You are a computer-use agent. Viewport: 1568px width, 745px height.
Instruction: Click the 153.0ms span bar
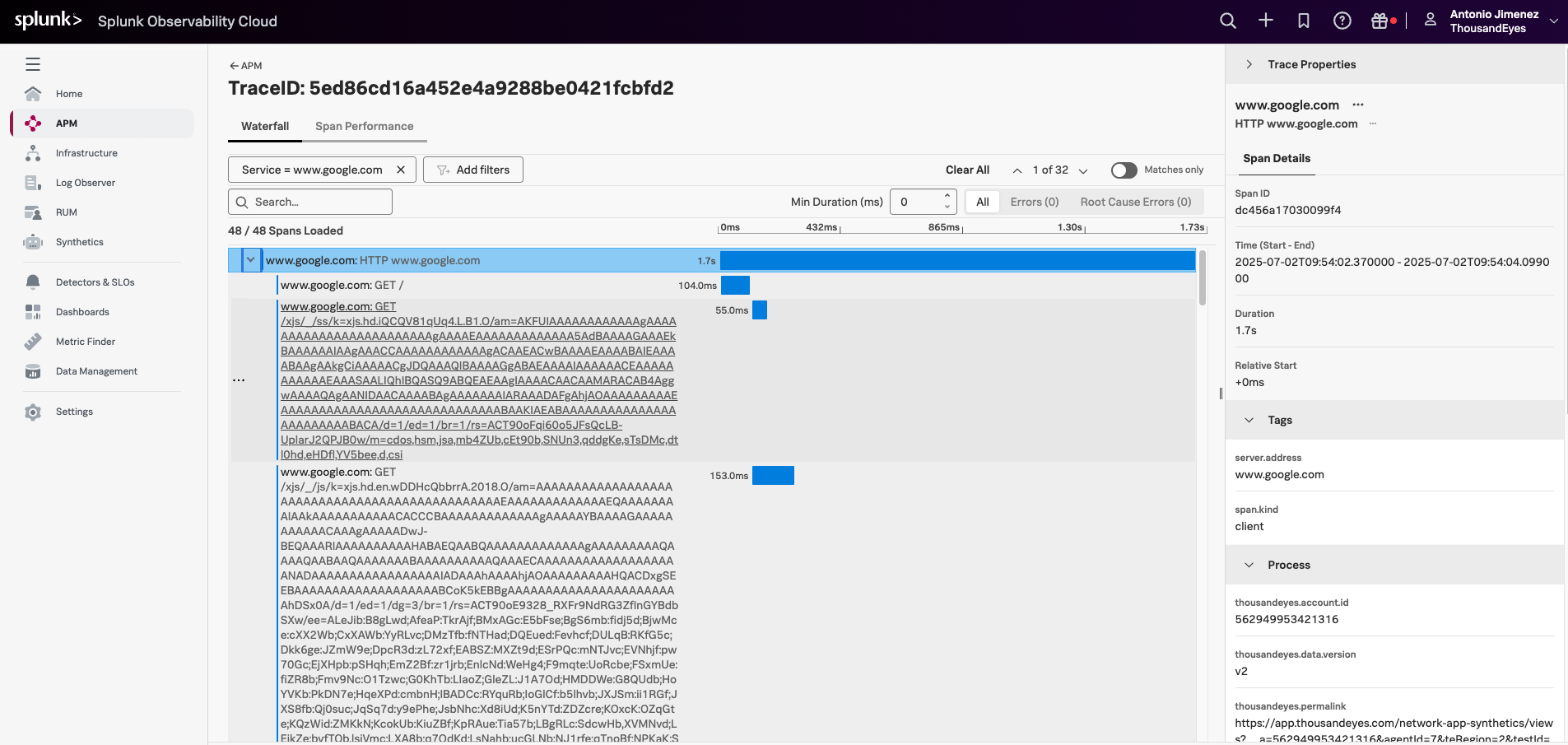tap(773, 476)
